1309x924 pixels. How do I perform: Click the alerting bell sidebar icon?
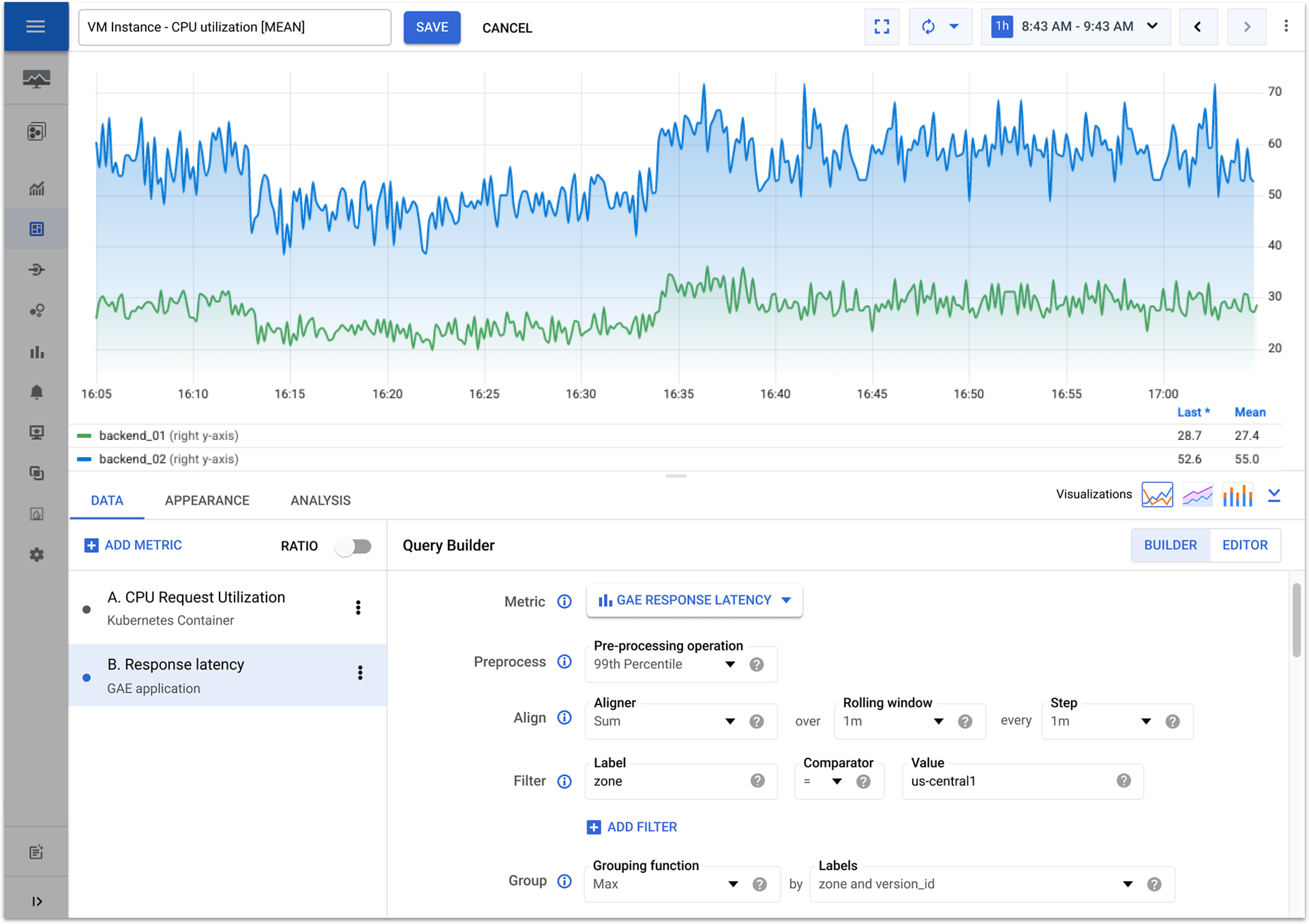coord(36,392)
